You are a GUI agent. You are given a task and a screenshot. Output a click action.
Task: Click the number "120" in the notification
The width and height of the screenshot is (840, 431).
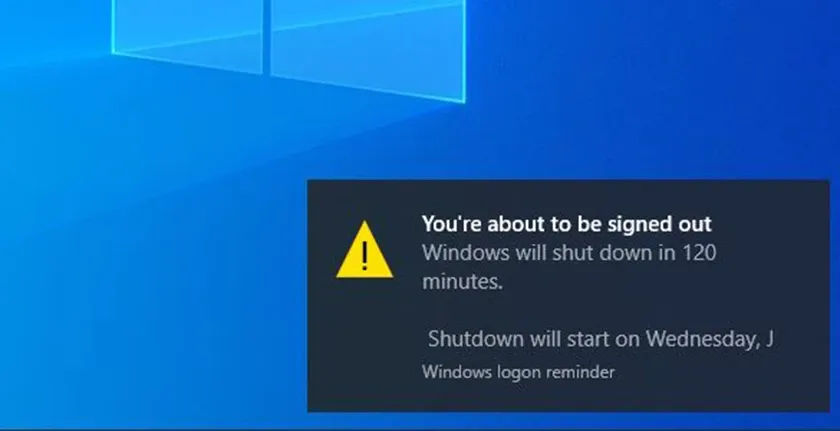coord(699,252)
